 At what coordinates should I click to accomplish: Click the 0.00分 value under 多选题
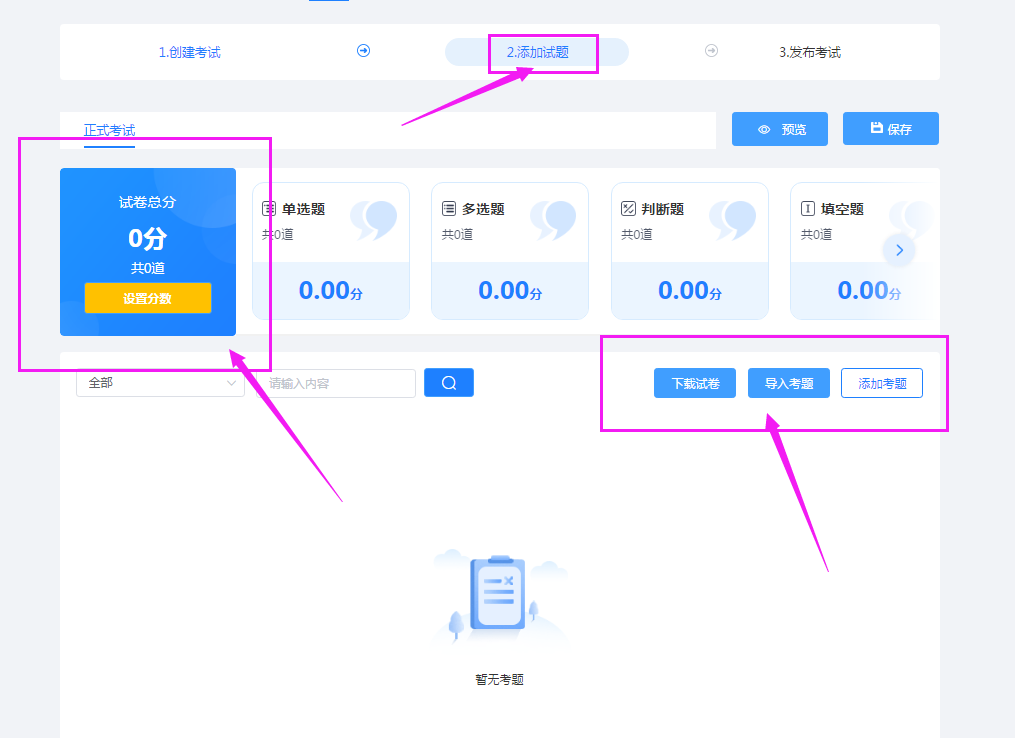point(510,291)
